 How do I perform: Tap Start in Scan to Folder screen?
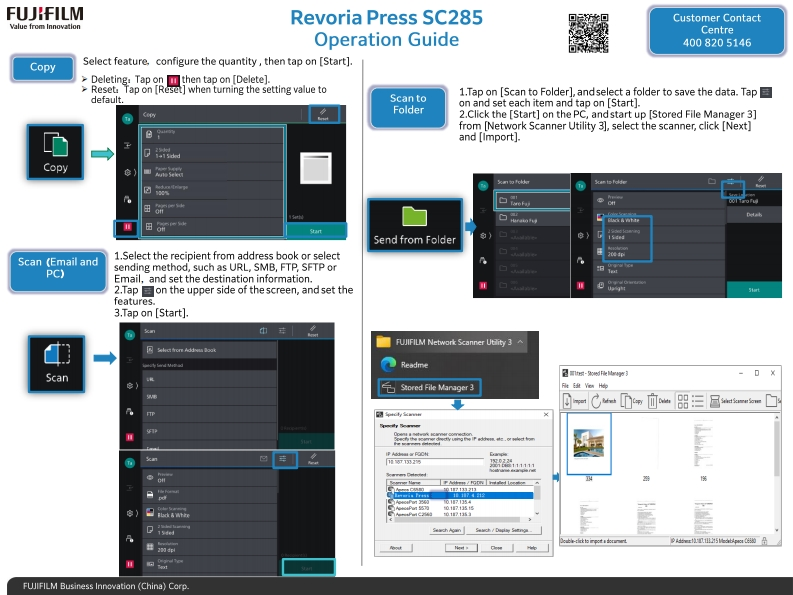pyautogui.click(x=754, y=289)
